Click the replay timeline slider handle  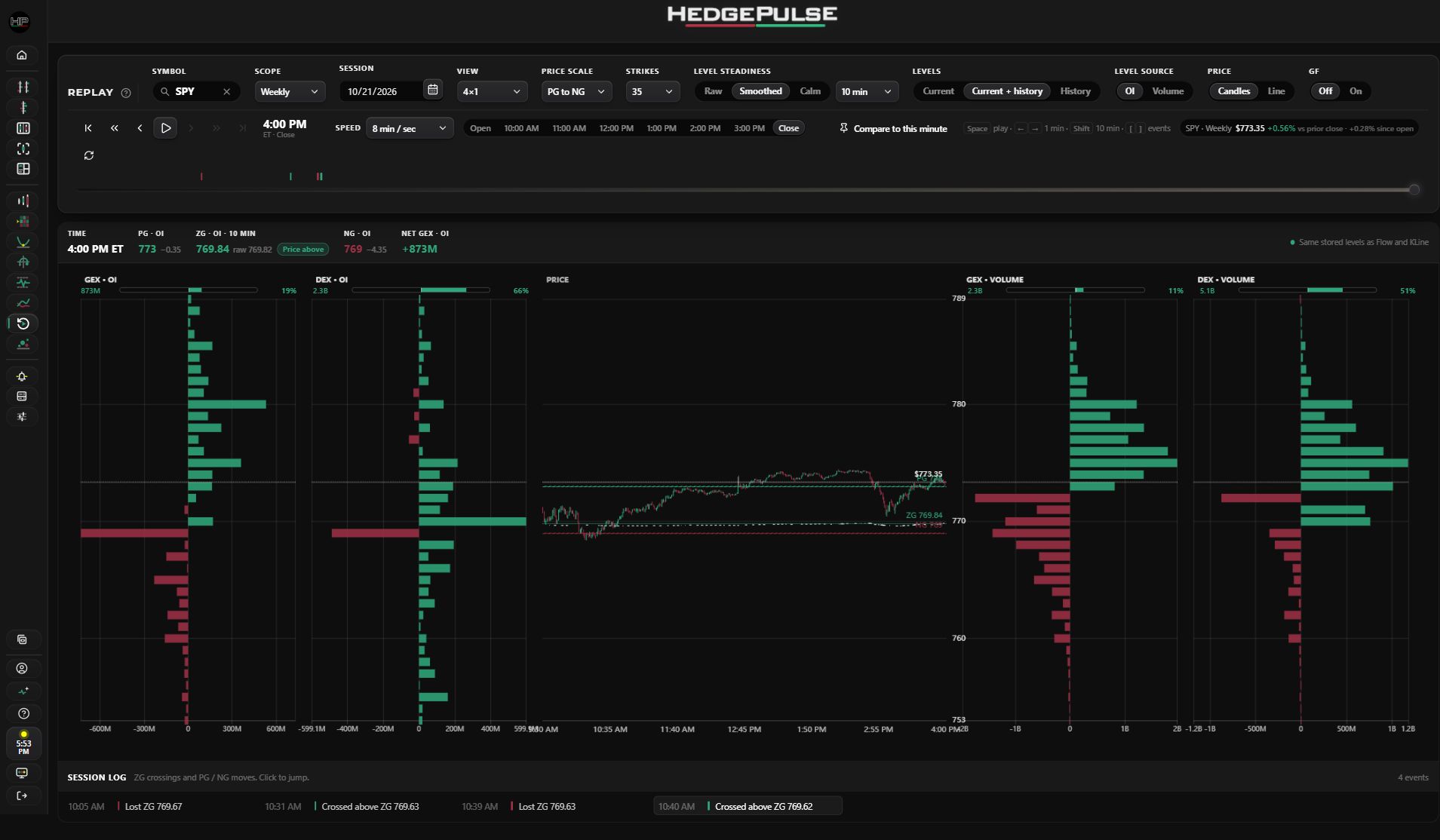(x=1414, y=190)
